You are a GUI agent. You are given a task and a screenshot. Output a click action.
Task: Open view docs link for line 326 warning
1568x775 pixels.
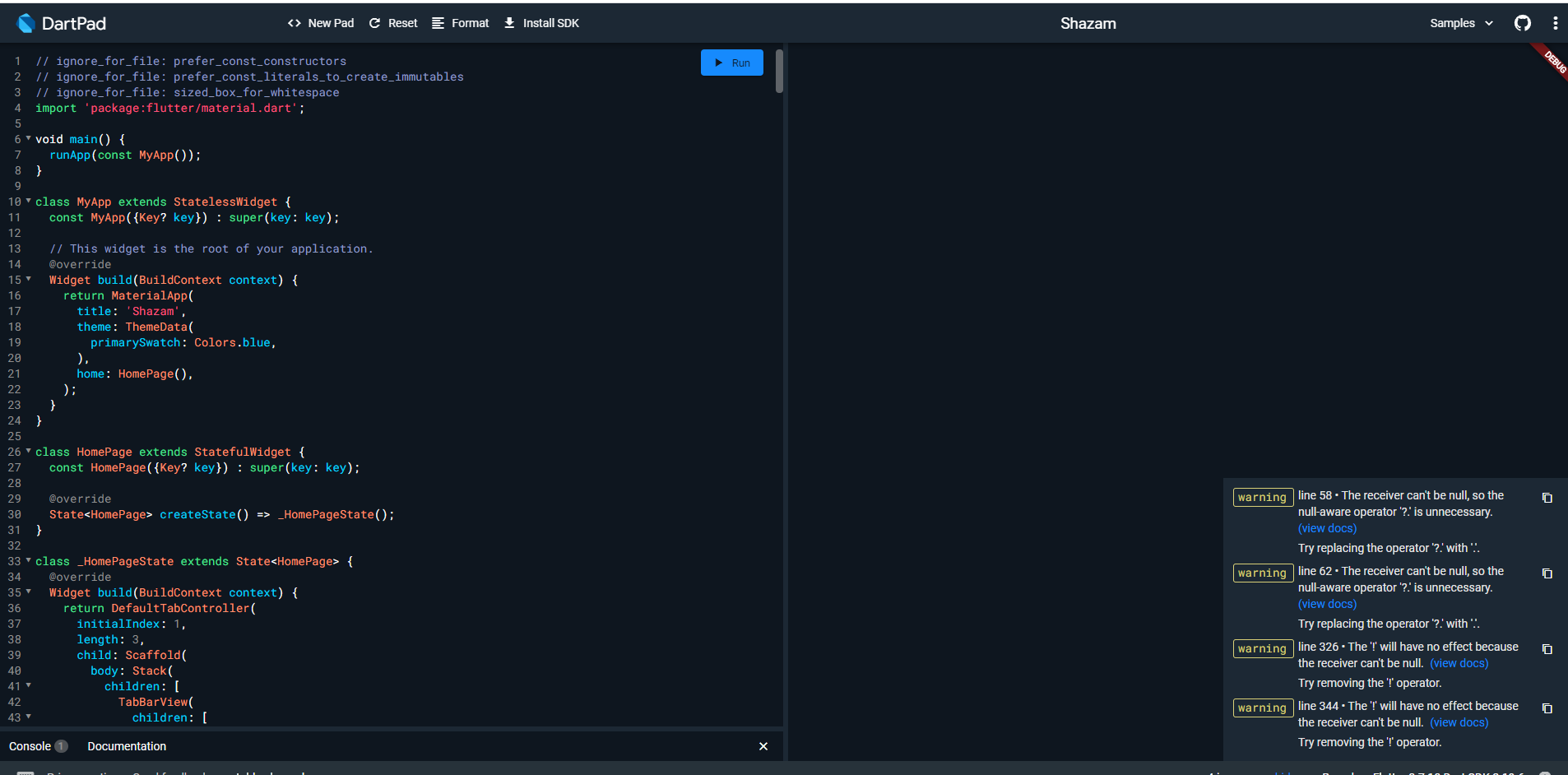1459,663
